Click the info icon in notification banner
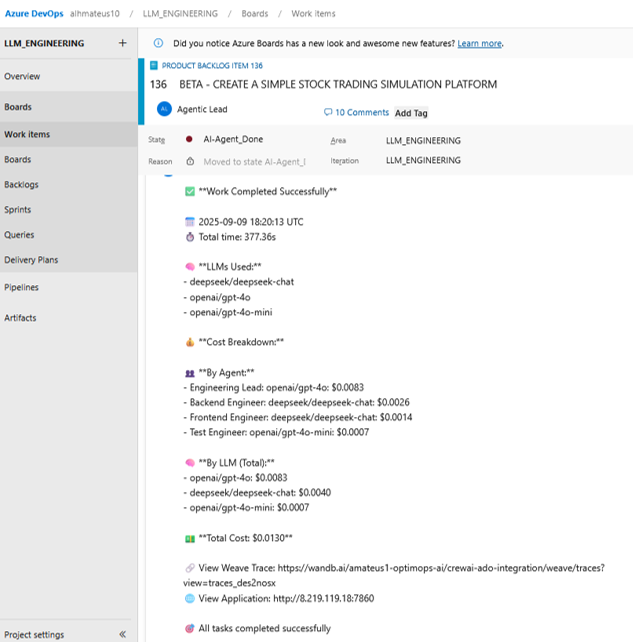Screen dimensions: 633x642 click(x=159, y=44)
